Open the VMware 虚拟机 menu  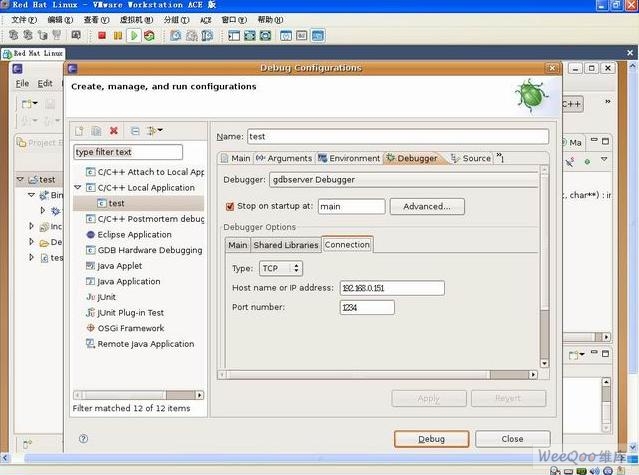136,20
